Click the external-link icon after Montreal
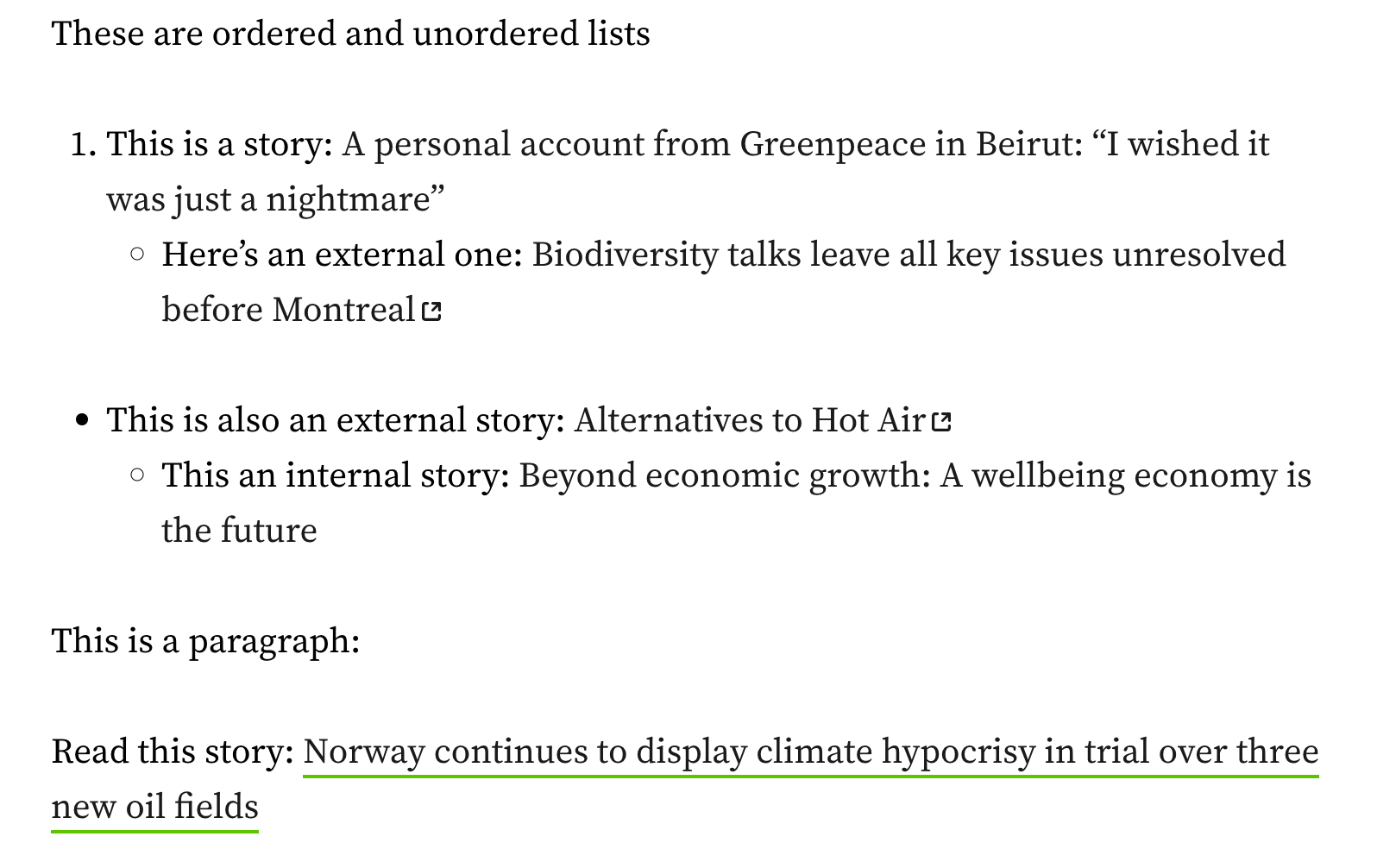The width and height of the screenshot is (1377, 868). (x=431, y=311)
